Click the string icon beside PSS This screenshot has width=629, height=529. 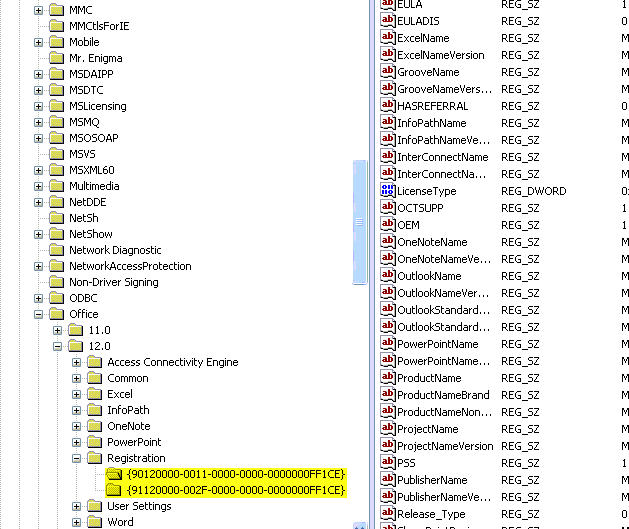point(388,462)
